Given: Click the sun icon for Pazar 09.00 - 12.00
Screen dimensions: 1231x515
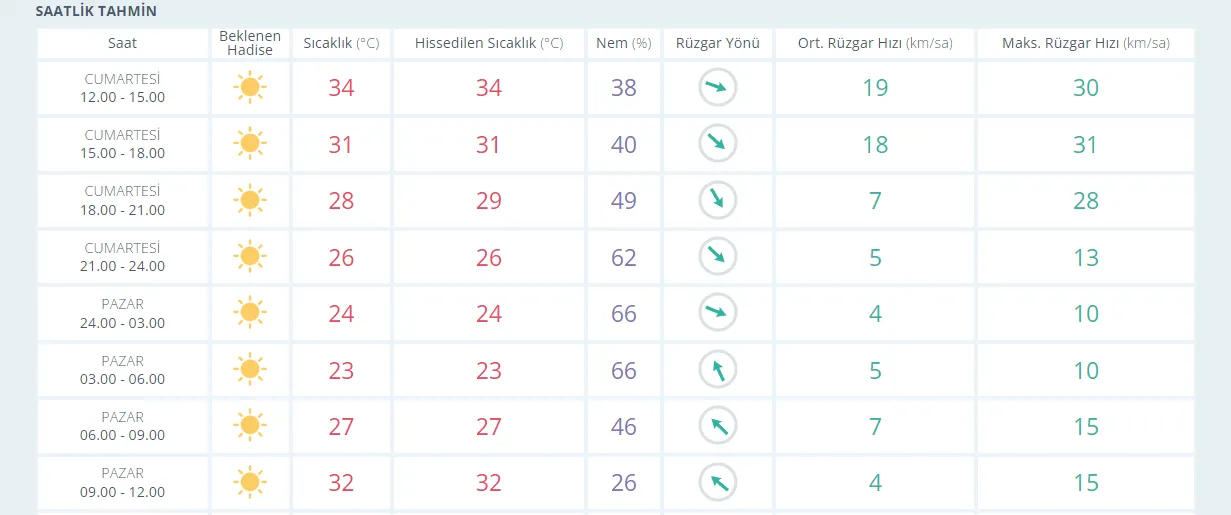Looking at the screenshot, I should tap(250, 484).
